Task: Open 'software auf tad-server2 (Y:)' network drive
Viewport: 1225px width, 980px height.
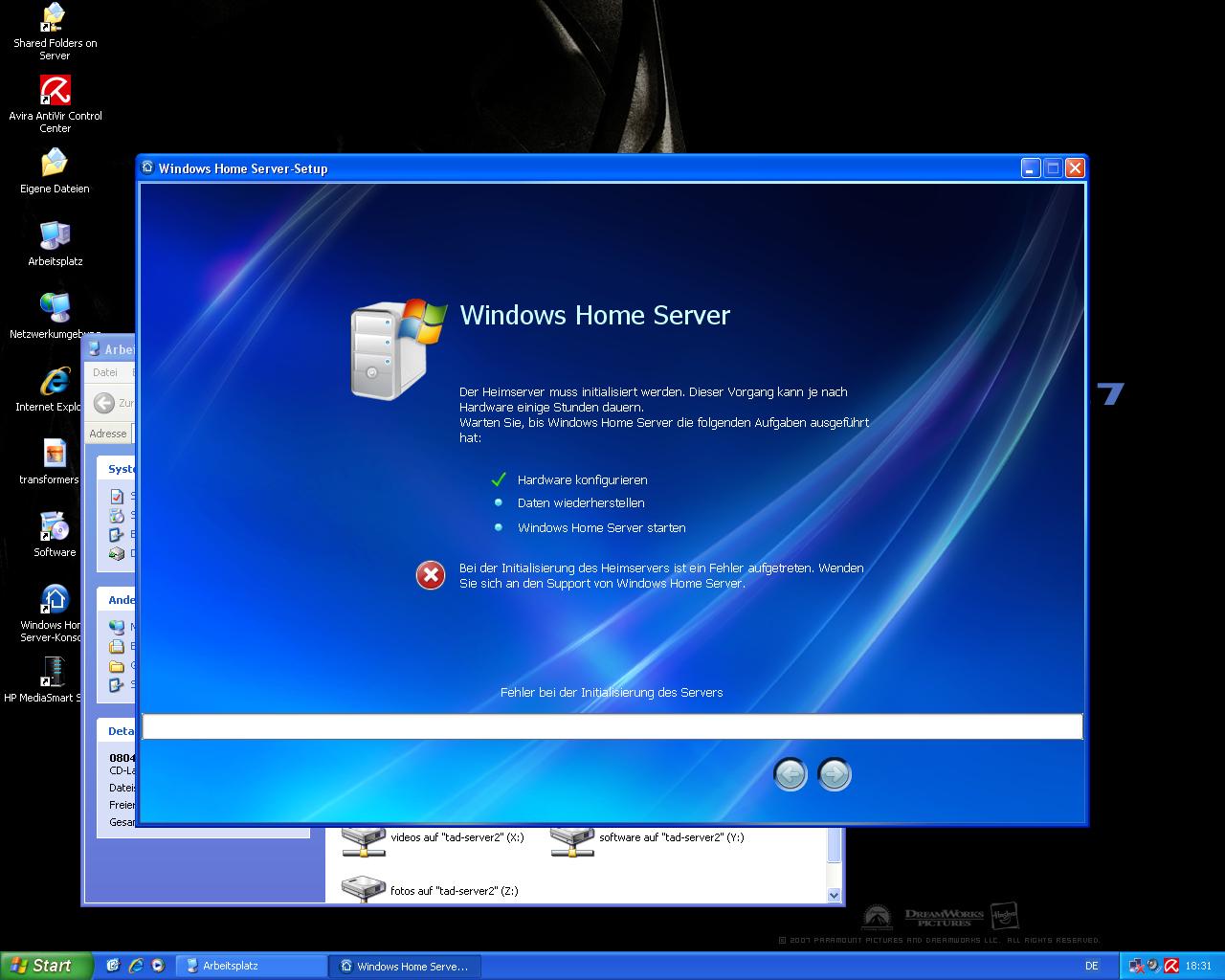Action: click(x=648, y=840)
